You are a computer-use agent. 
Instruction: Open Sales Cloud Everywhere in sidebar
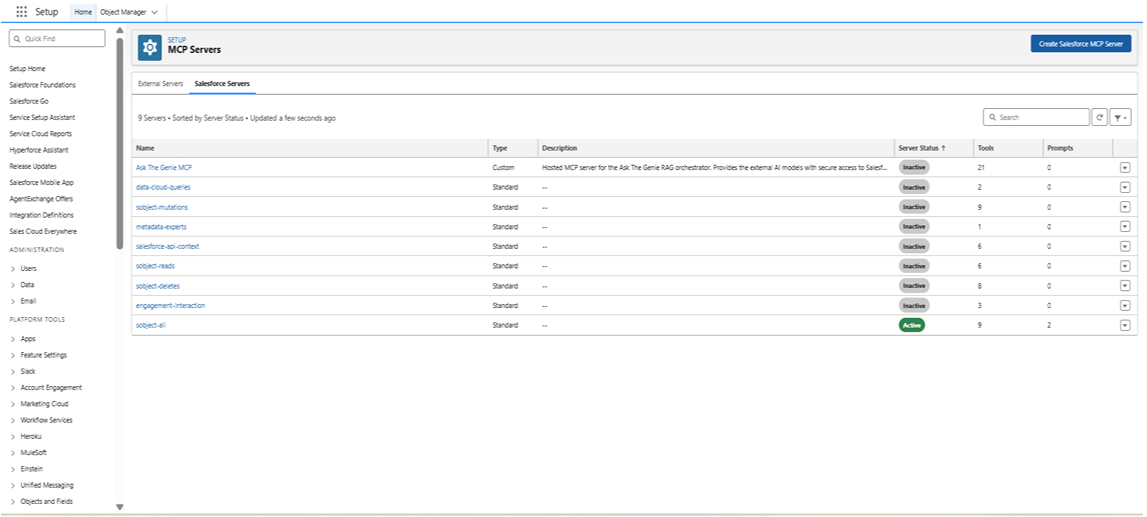click(x=43, y=231)
